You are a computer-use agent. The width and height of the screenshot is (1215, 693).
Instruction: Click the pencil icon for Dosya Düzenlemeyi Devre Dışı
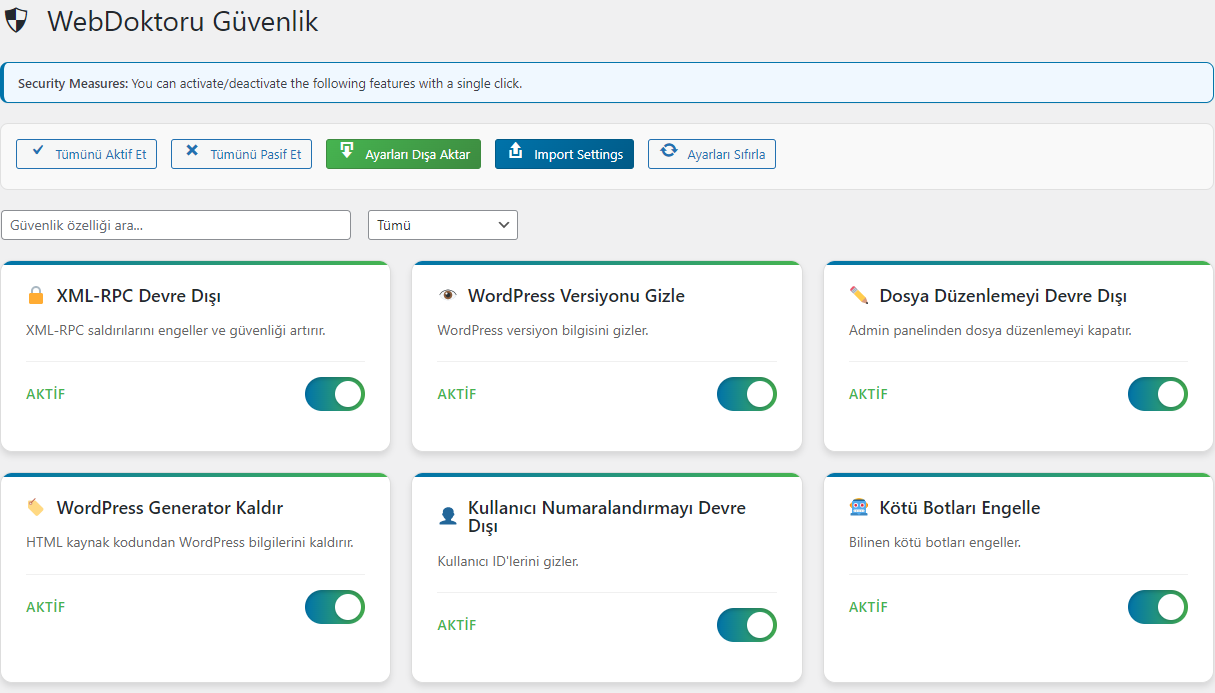(858, 296)
